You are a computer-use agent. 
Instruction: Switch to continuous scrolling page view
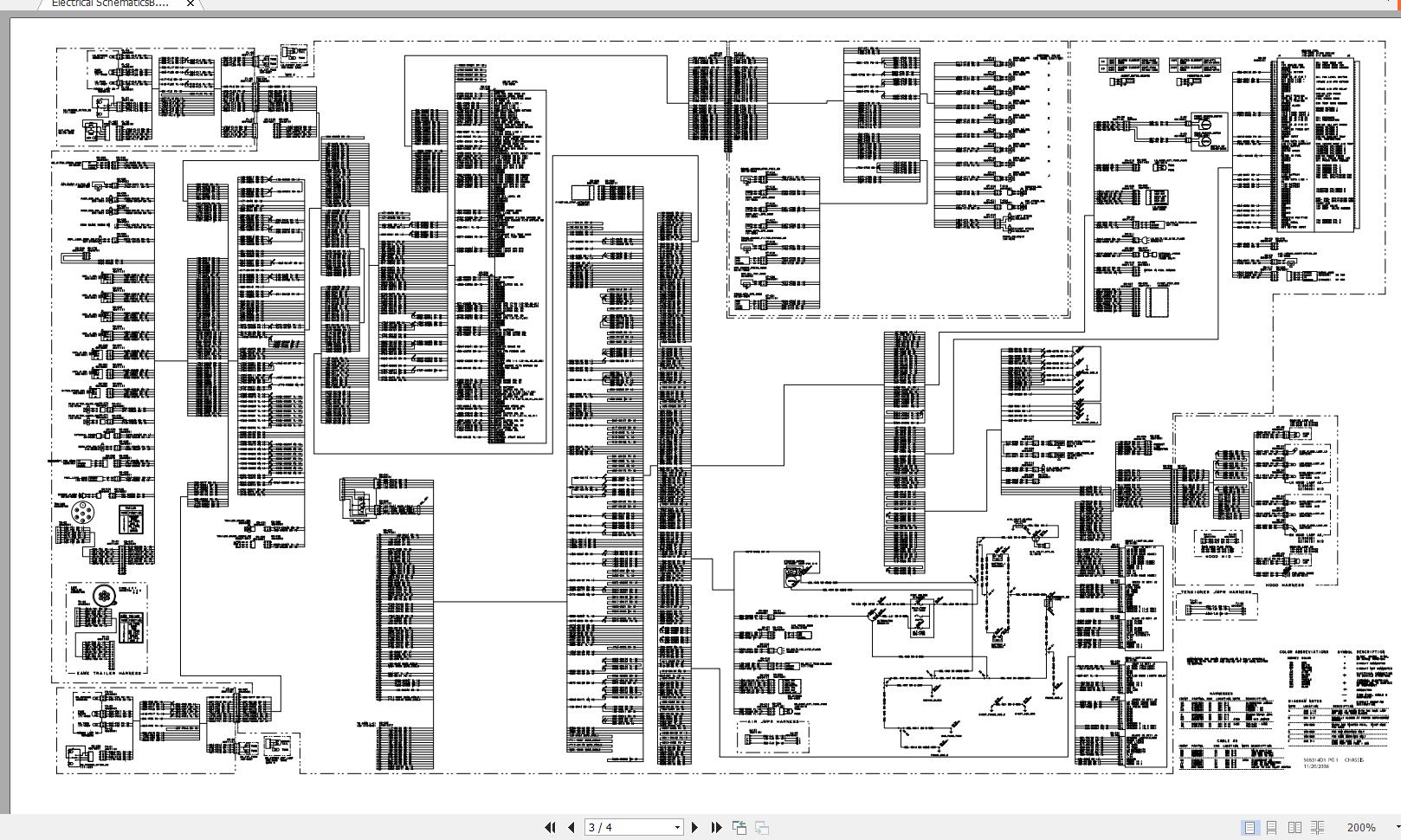coord(1272,828)
